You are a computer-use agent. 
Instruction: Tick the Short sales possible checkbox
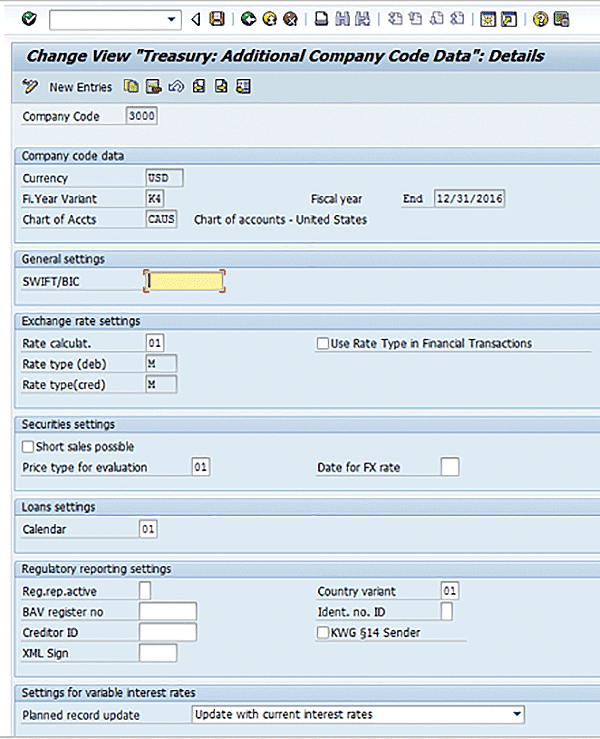point(28,447)
